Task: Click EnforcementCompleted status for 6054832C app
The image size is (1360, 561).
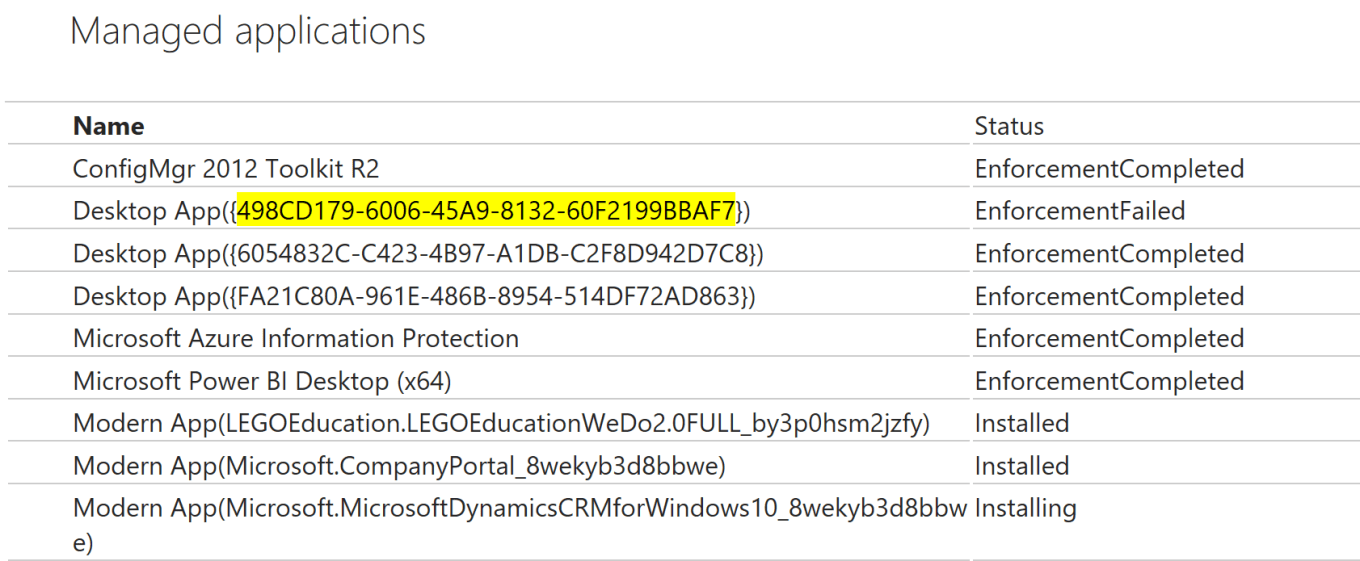Action: pyautogui.click(x=1109, y=254)
